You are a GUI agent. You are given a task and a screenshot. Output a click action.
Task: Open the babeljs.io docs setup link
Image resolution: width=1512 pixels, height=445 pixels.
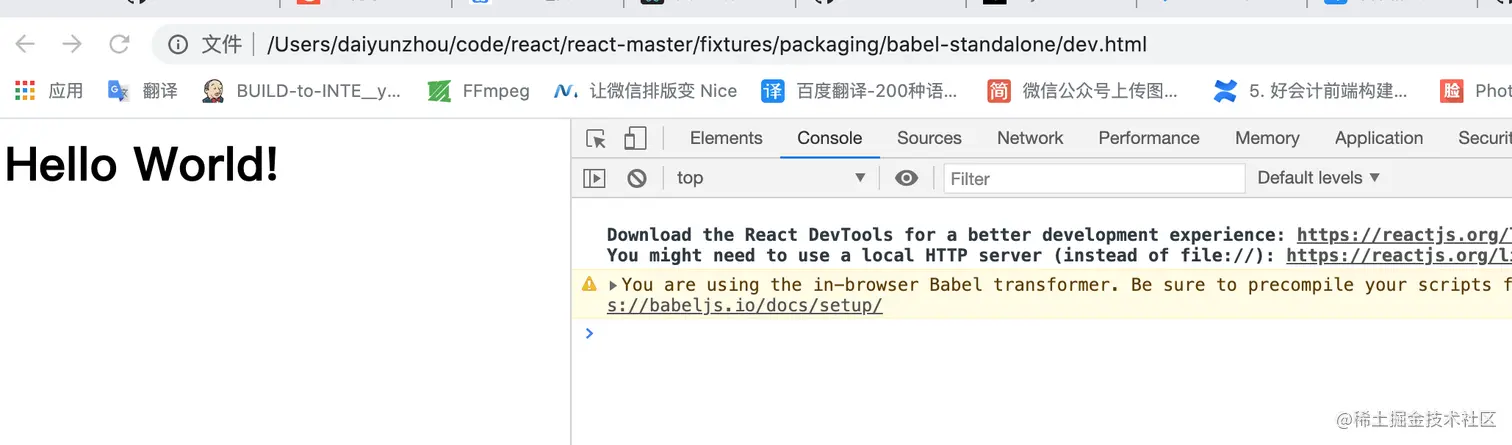click(745, 306)
